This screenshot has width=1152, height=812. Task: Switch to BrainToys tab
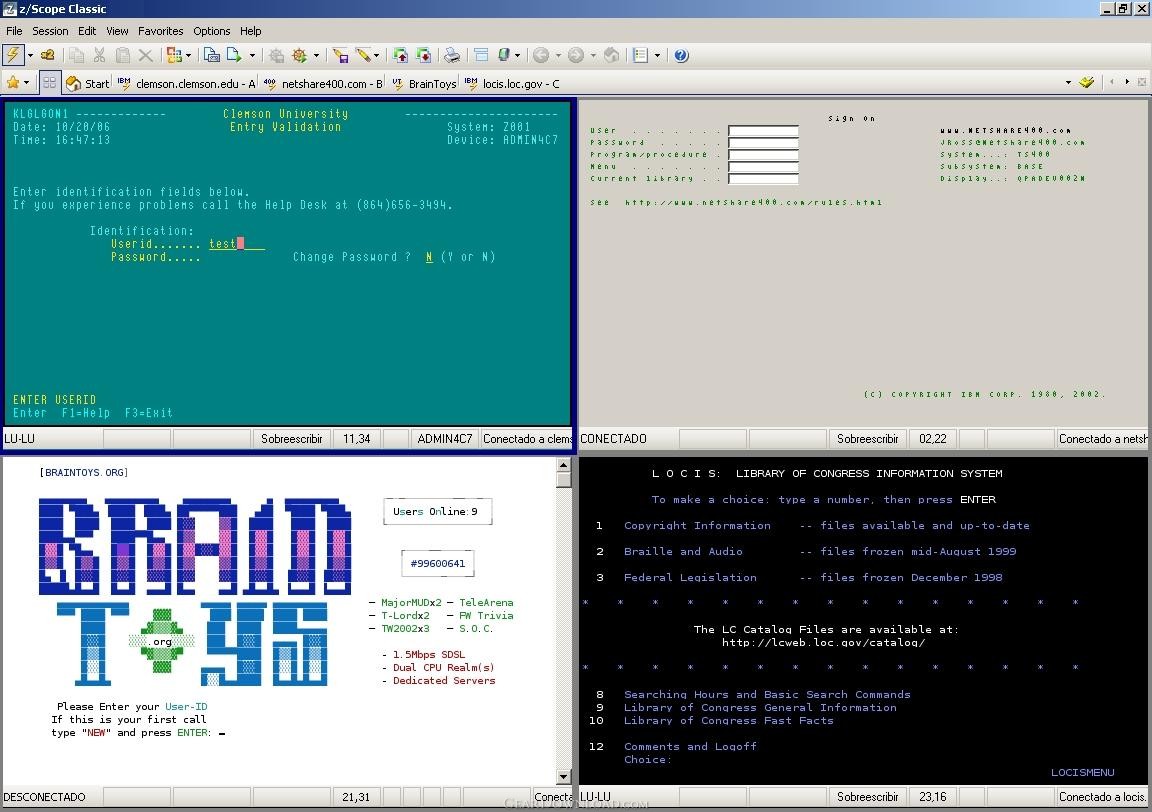tap(424, 84)
